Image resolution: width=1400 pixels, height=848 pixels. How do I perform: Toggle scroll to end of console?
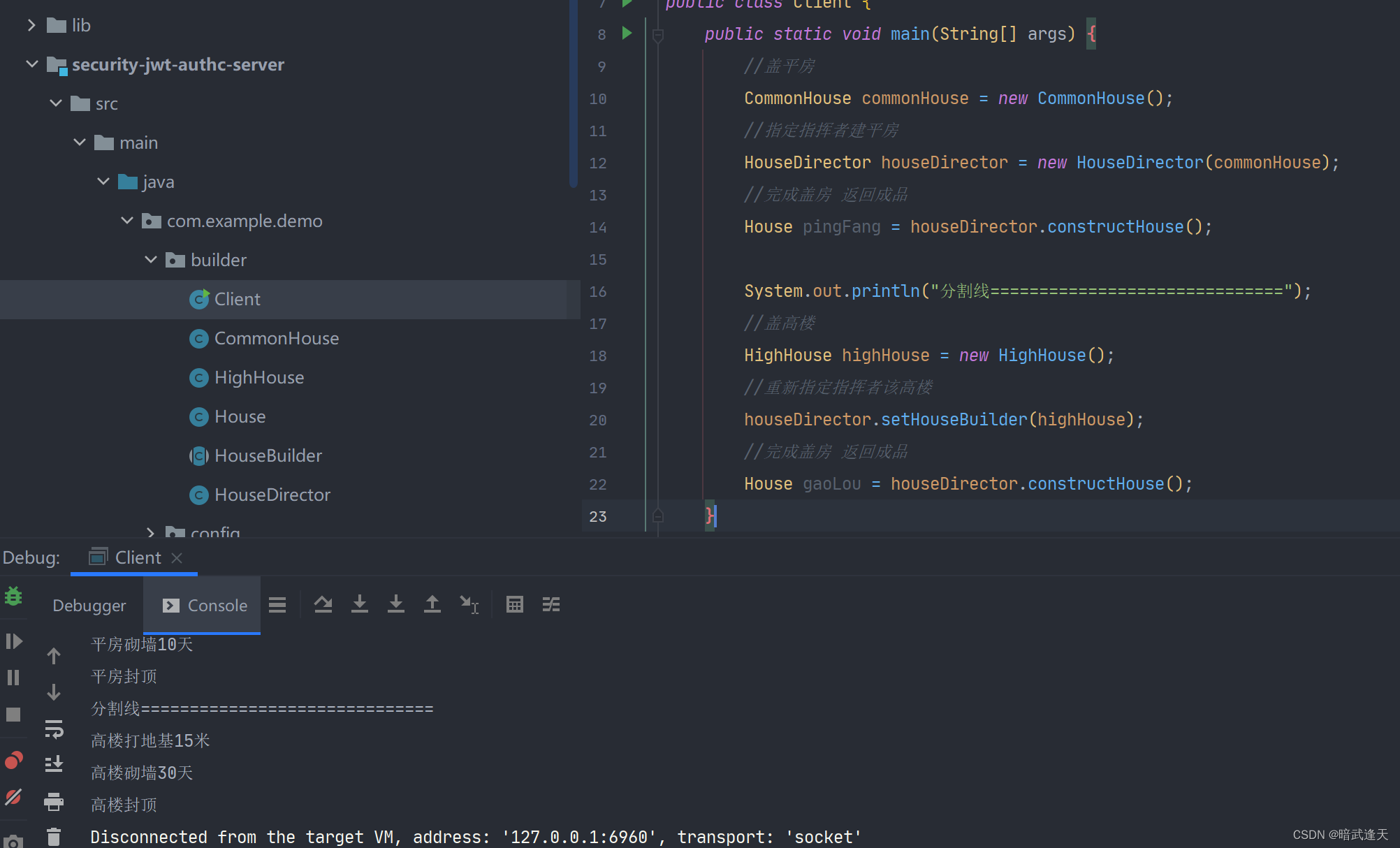[x=54, y=764]
